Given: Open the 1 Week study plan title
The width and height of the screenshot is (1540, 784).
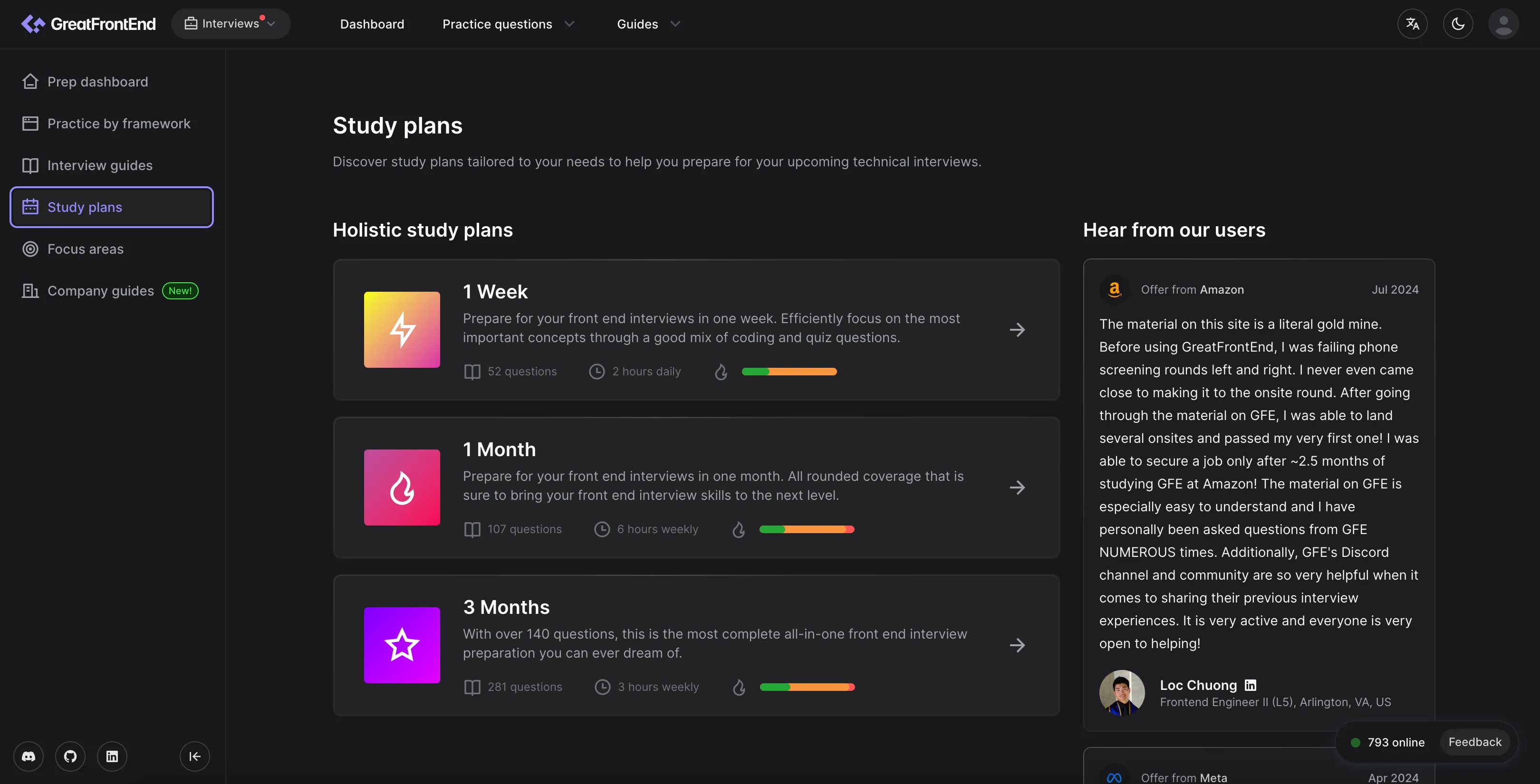Looking at the screenshot, I should pos(496,292).
